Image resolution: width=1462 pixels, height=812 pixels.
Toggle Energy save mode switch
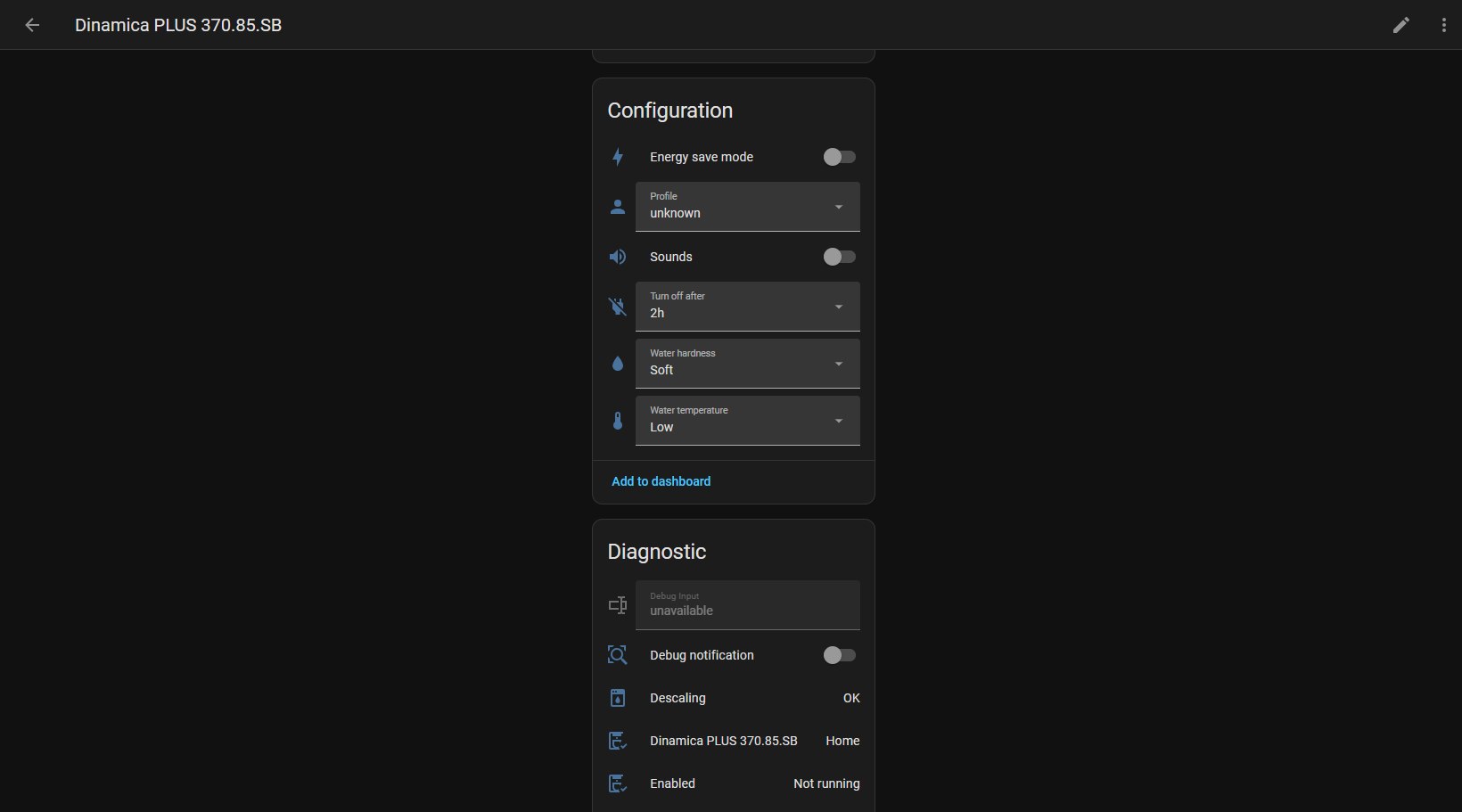pyautogui.click(x=839, y=157)
